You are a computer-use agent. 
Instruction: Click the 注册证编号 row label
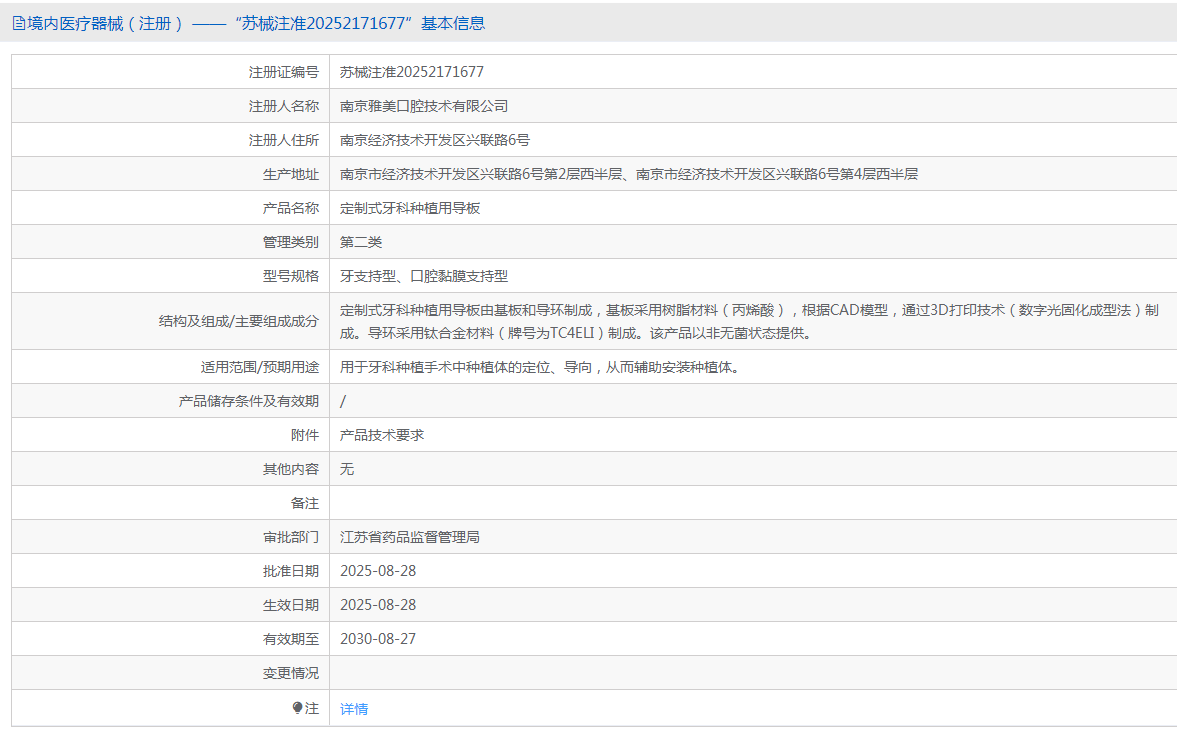284,72
